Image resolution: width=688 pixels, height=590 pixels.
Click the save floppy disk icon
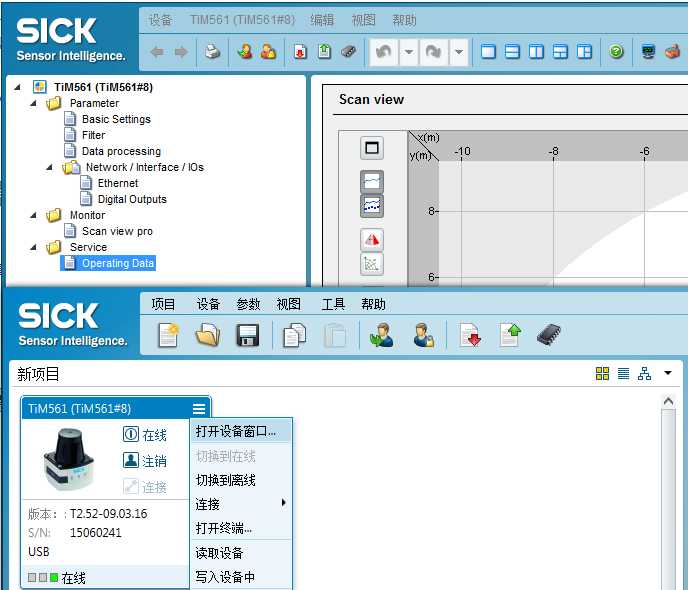[x=248, y=335]
